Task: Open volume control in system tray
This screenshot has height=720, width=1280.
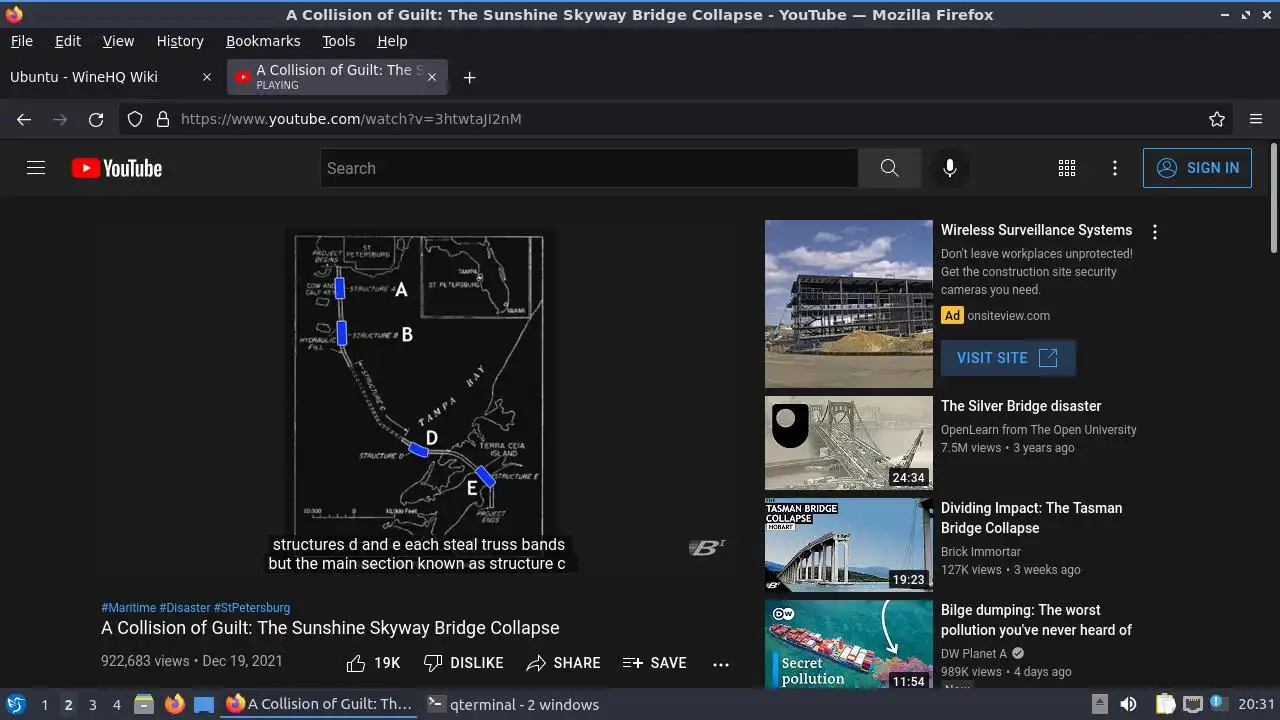Action: pyautogui.click(x=1128, y=704)
